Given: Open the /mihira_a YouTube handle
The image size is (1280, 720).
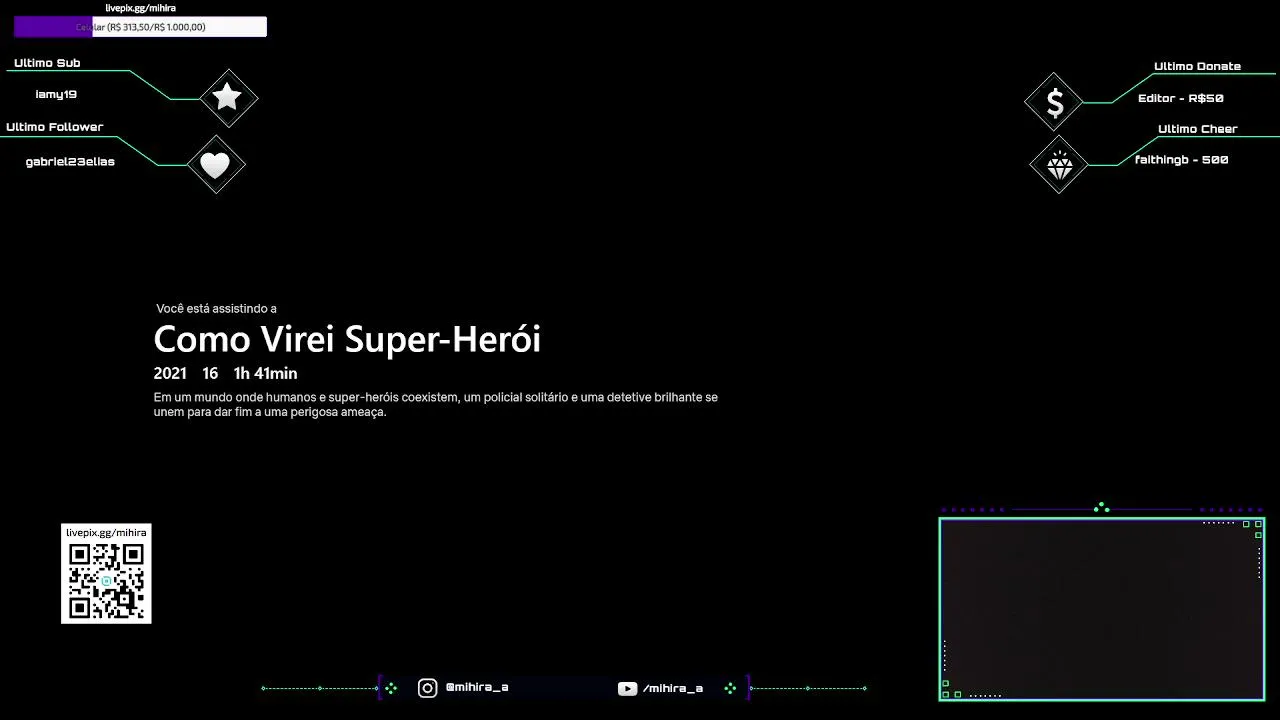Looking at the screenshot, I should pyautogui.click(x=673, y=688).
